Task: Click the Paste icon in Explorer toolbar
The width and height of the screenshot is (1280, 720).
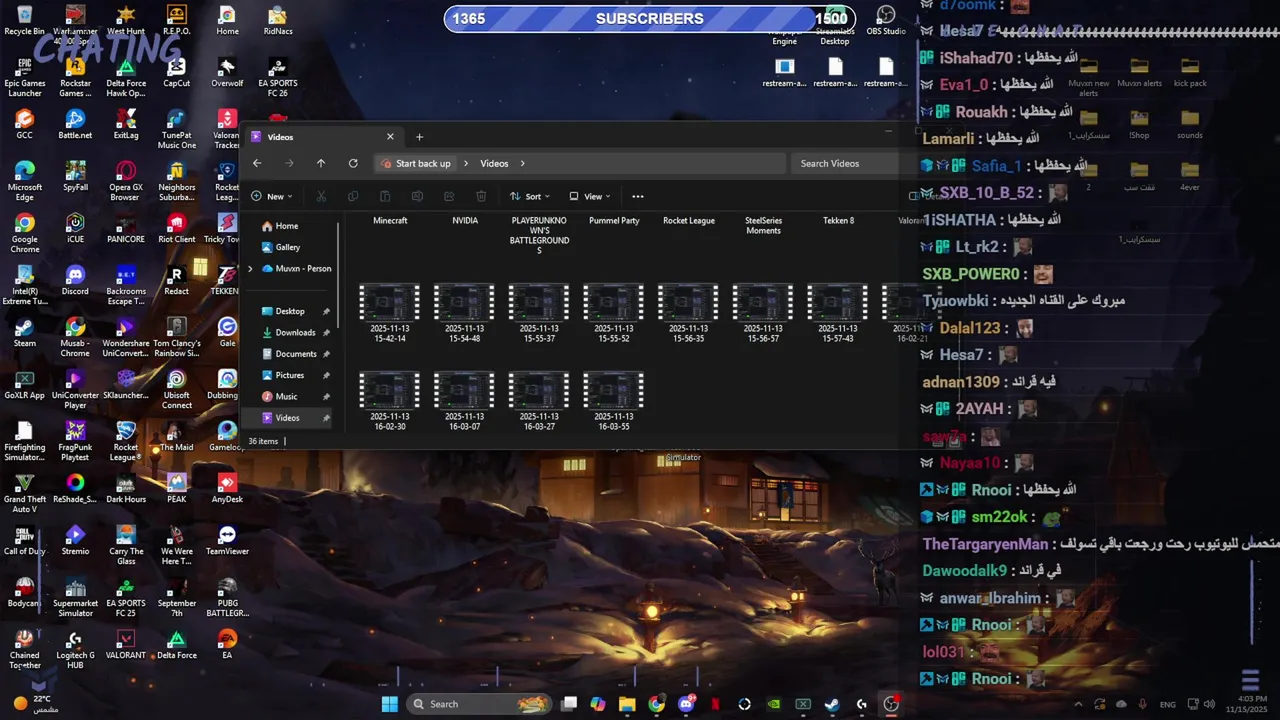Action: coord(385,196)
